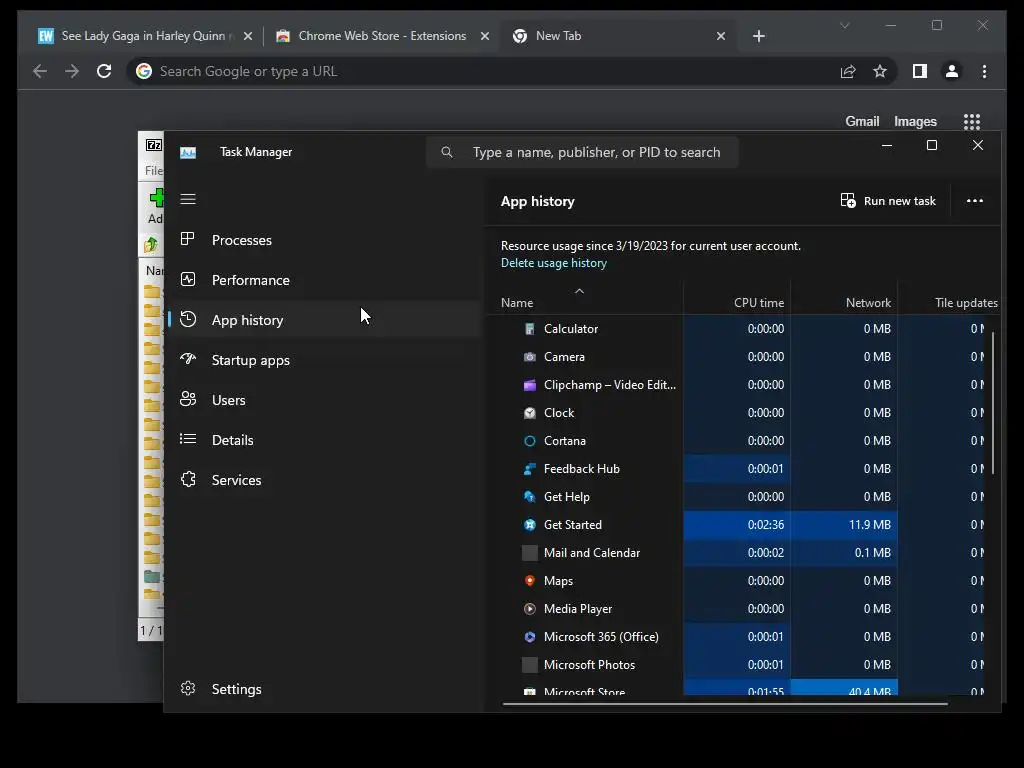Click the Maps pin icon in list
The width and height of the screenshot is (1024, 768).
[x=530, y=581]
